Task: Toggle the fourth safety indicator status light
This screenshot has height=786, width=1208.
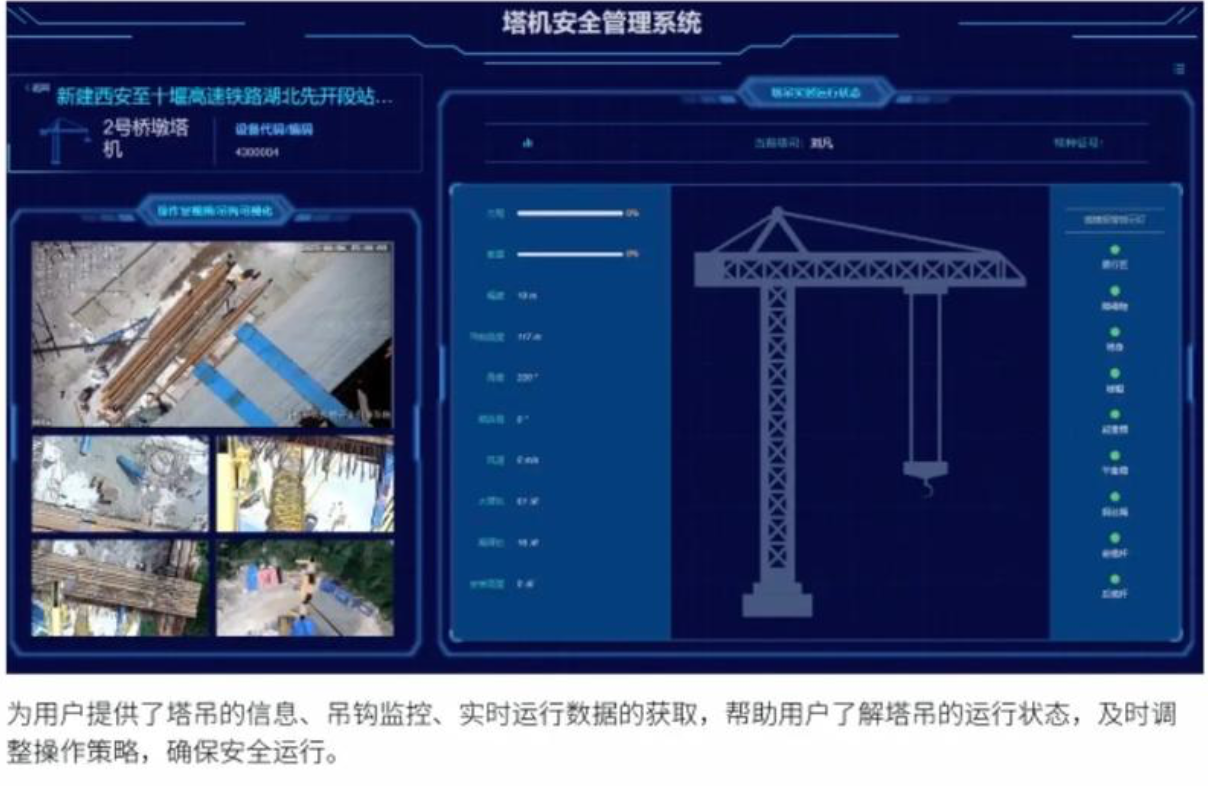Action: click(x=1114, y=372)
